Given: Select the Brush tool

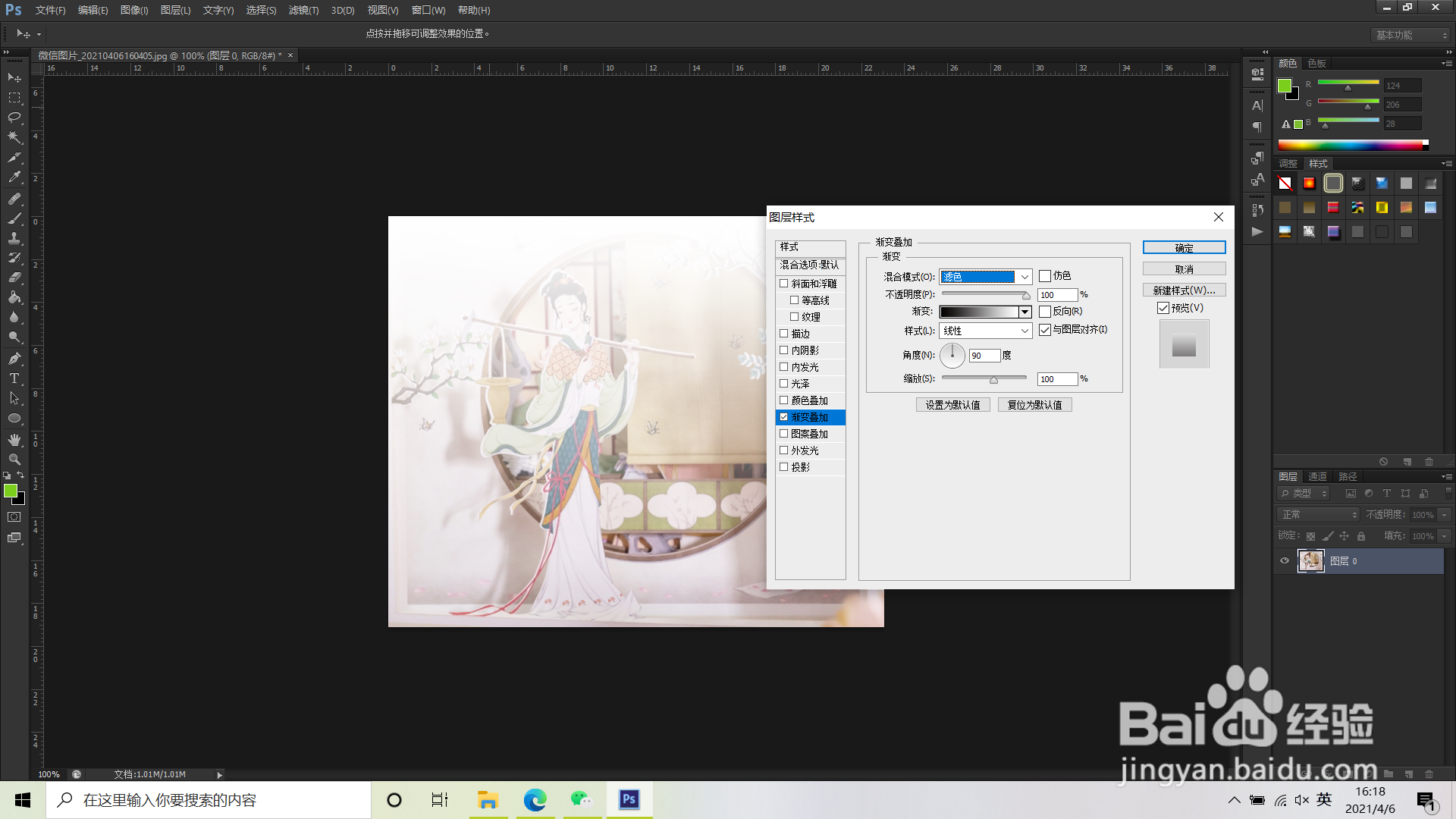Looking at the screenshot, I should tap(14, 218).
